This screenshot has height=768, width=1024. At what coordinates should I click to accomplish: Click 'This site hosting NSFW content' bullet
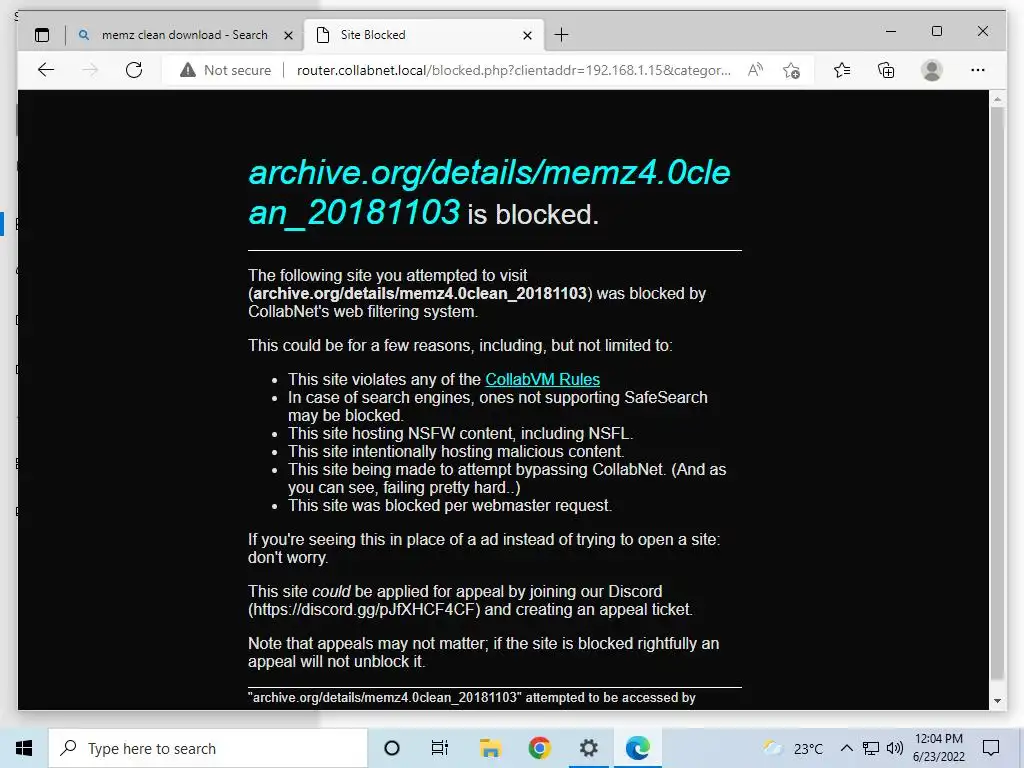coord(460,434)
